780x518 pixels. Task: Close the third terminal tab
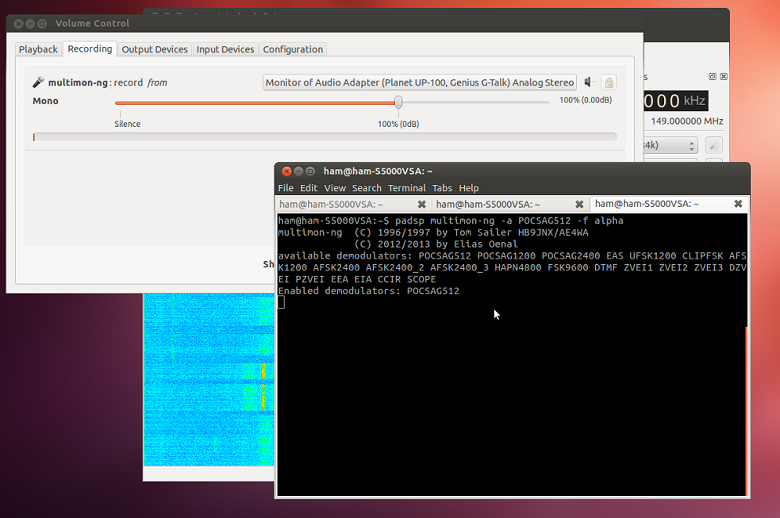pos(738,204)
